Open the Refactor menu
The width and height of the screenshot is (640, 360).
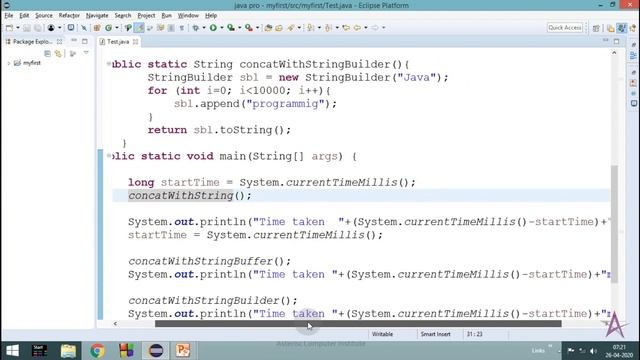coord(69,16)
